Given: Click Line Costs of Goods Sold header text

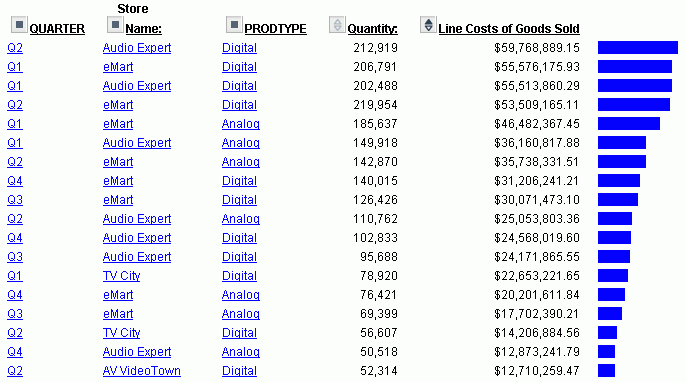Looking at the screenshot, I should (x=509, y=29).
